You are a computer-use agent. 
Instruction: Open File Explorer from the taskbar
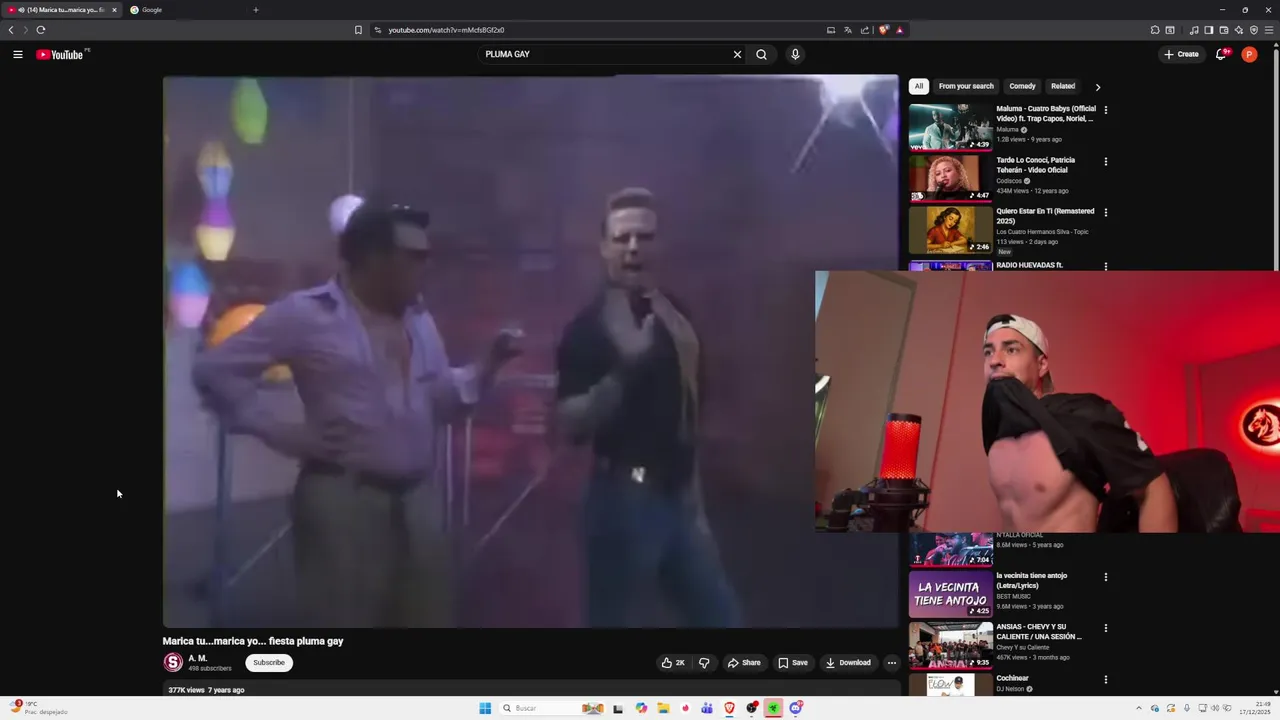[663, 708]
